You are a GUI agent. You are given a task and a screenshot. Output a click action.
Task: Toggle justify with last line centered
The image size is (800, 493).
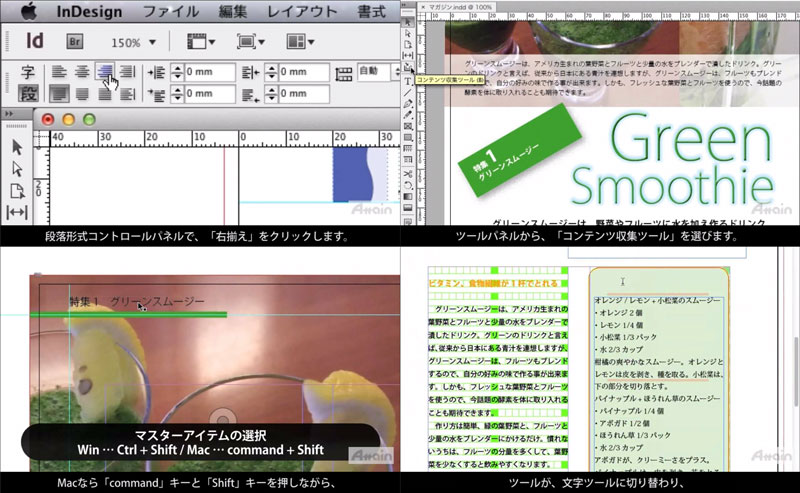pos(82,93)
